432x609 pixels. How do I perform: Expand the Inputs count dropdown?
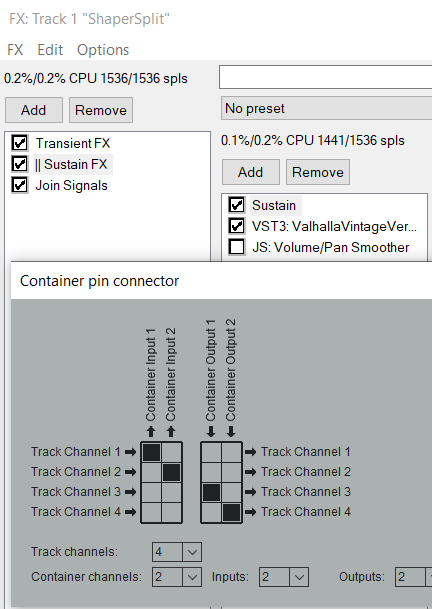pyautogui.click(x=284, y=577)
